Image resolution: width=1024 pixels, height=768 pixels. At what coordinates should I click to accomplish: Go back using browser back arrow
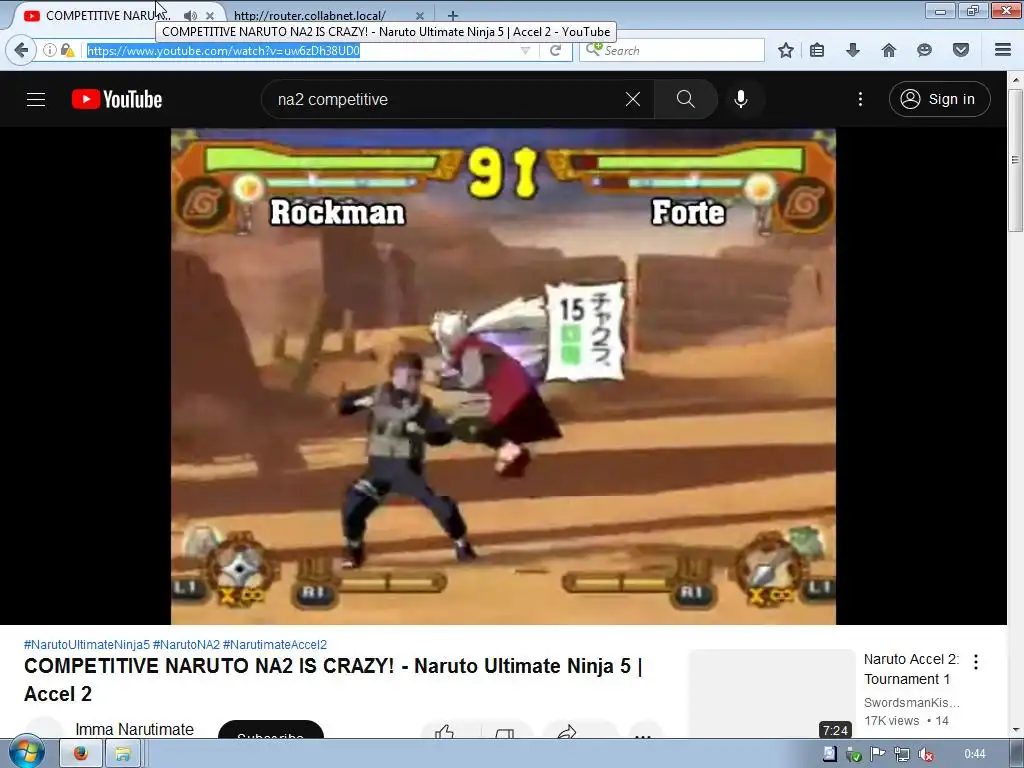tap(21, 50)
